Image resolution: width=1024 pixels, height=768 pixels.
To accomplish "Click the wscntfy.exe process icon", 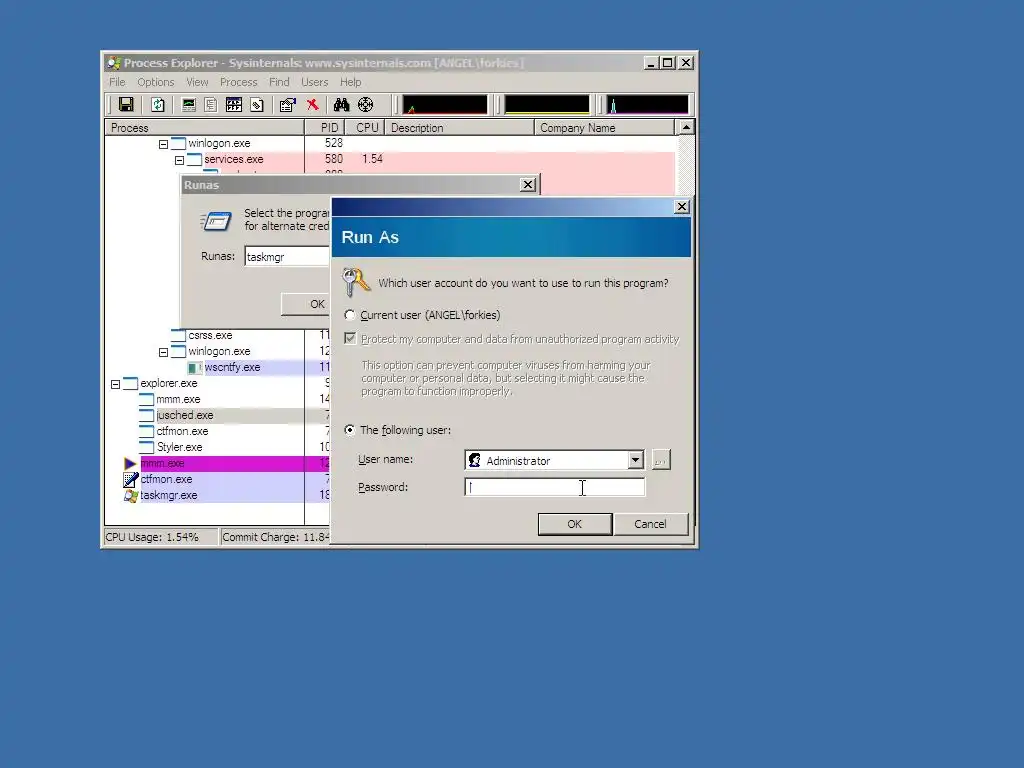I will [194, 368].
